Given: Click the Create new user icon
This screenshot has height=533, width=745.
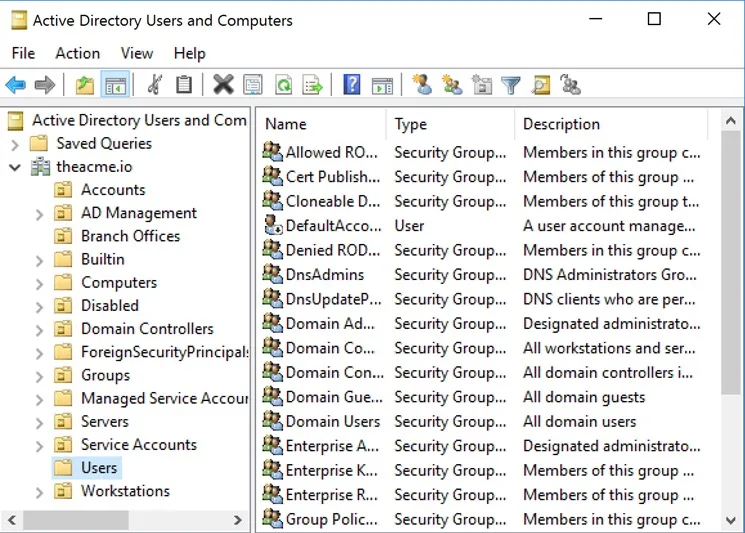Looking at the screenshot, I should 422,85.
